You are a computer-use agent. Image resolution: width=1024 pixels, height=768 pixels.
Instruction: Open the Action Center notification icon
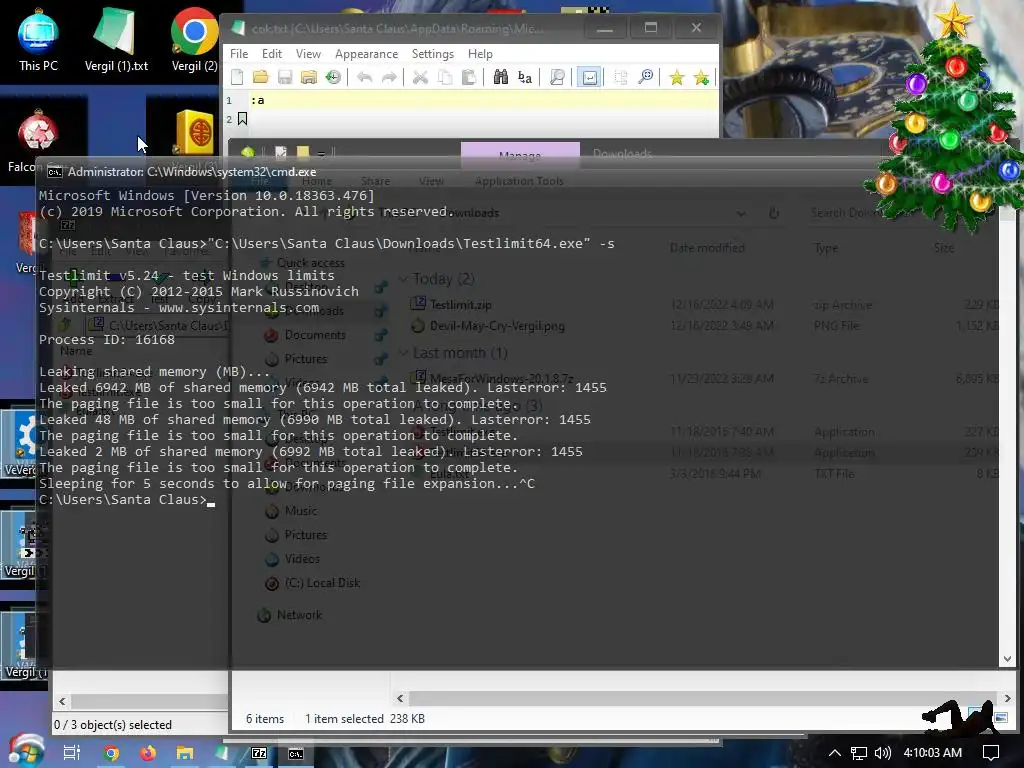[x=991, y=753]
